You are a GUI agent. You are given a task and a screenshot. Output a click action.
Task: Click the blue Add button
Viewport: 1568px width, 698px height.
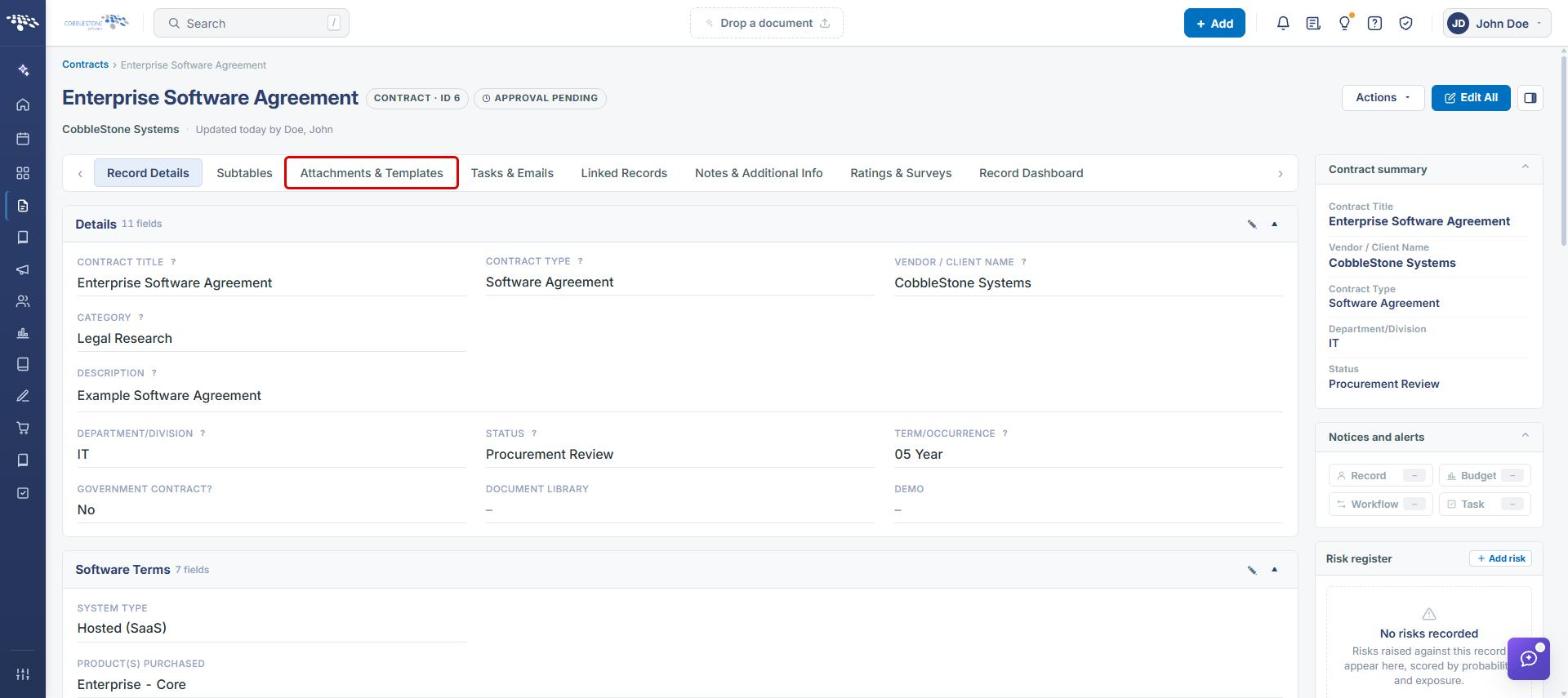tap(1214, 23)
